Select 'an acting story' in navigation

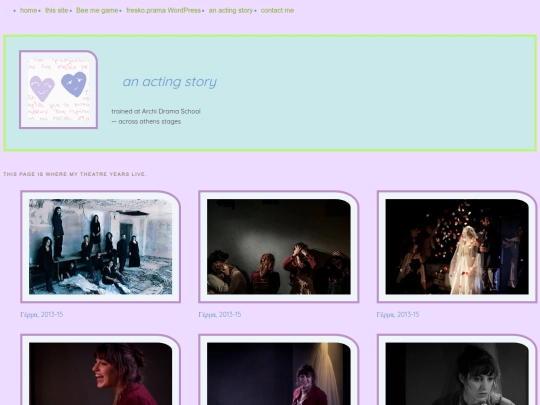[x=231, y=10]
